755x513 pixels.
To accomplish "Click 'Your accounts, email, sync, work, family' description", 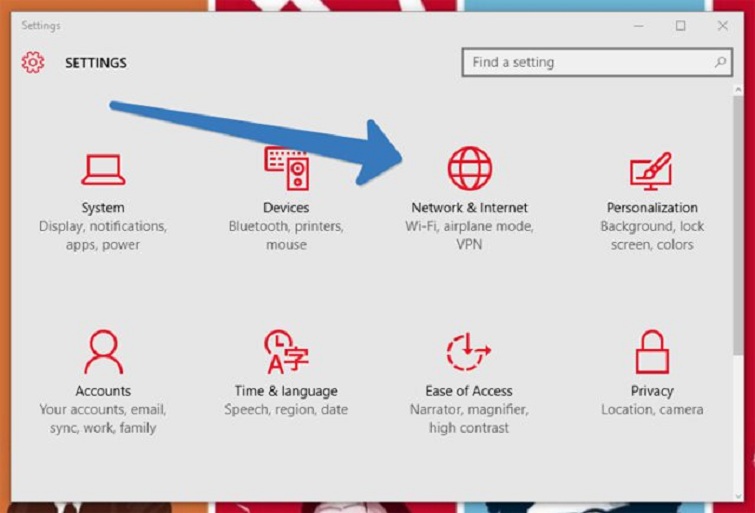I will pyautogui.click(x=103, y=419).
